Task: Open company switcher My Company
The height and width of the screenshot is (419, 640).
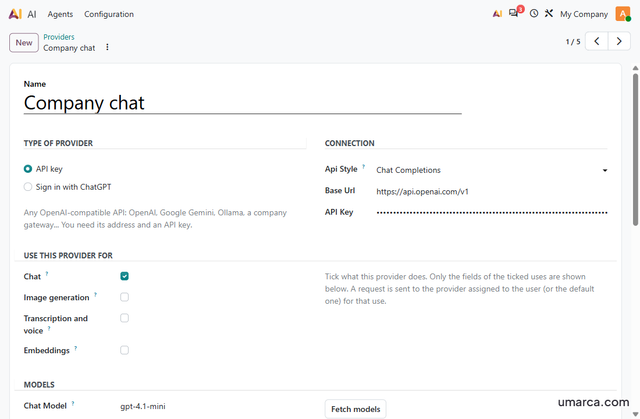Action: coord(584,14)
